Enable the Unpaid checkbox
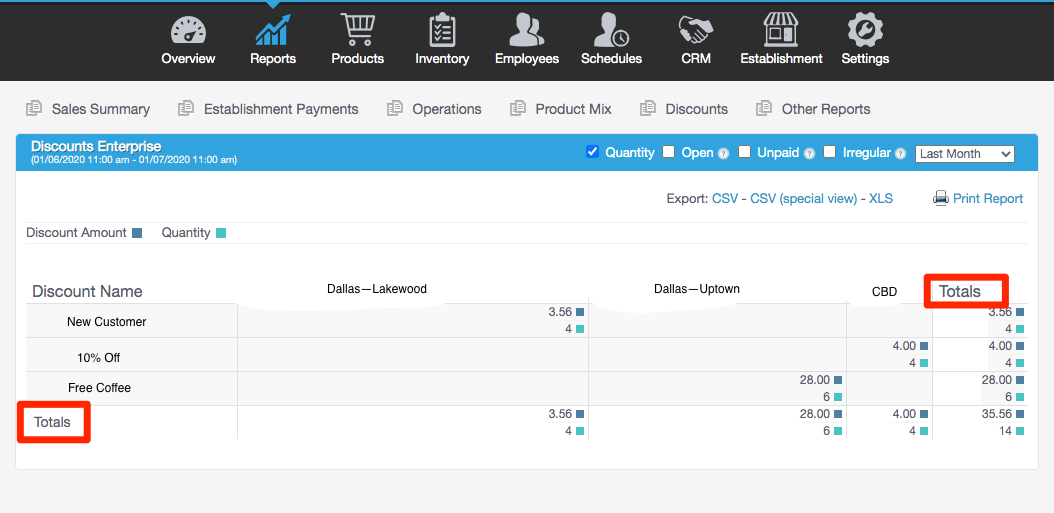Viewport: 1054px width, 513px height. [x=744, y=152]
